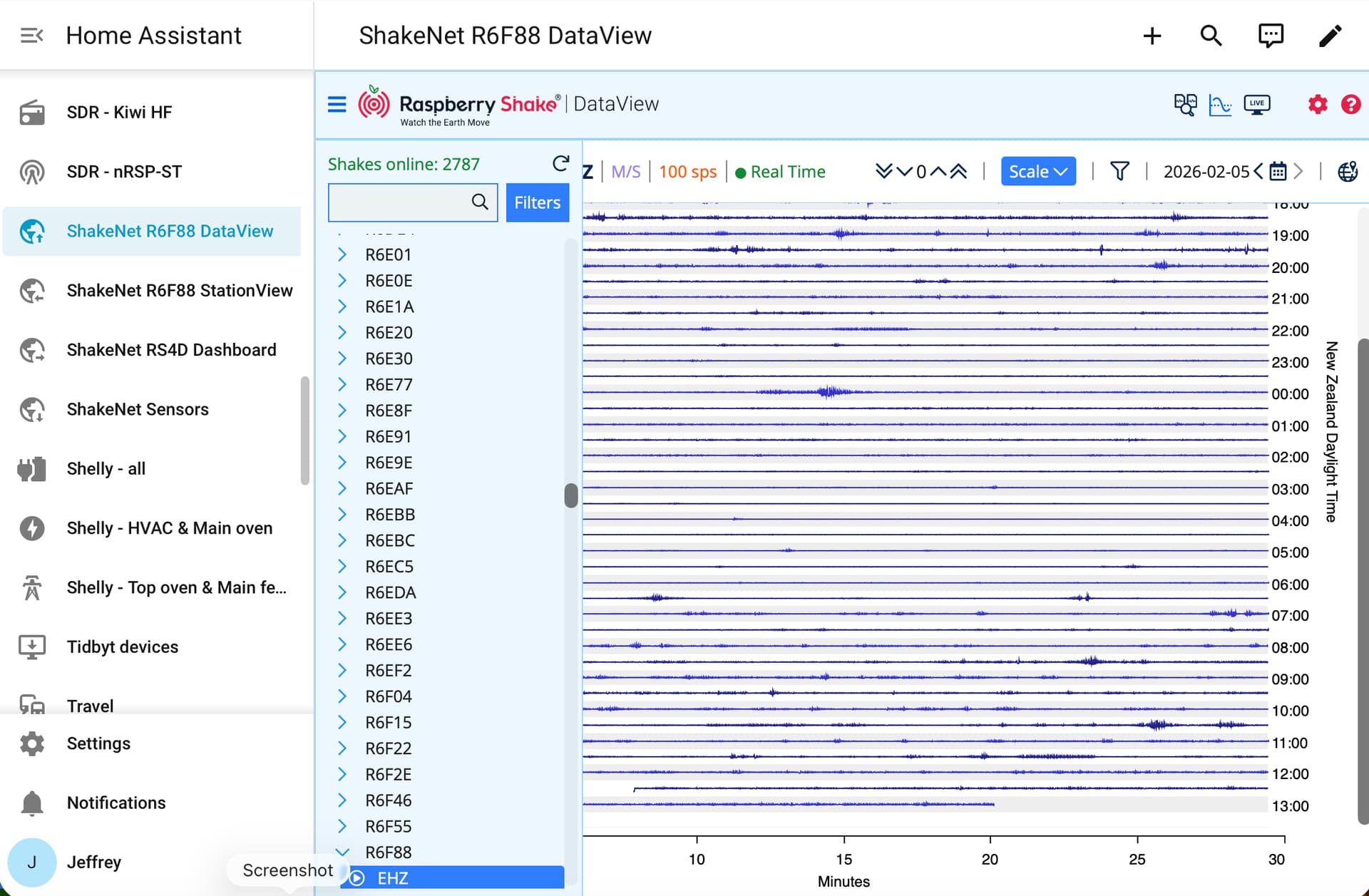Switch to LIVE monitor view
This screenshot has height=896, width=1369.
(1256, 105)
